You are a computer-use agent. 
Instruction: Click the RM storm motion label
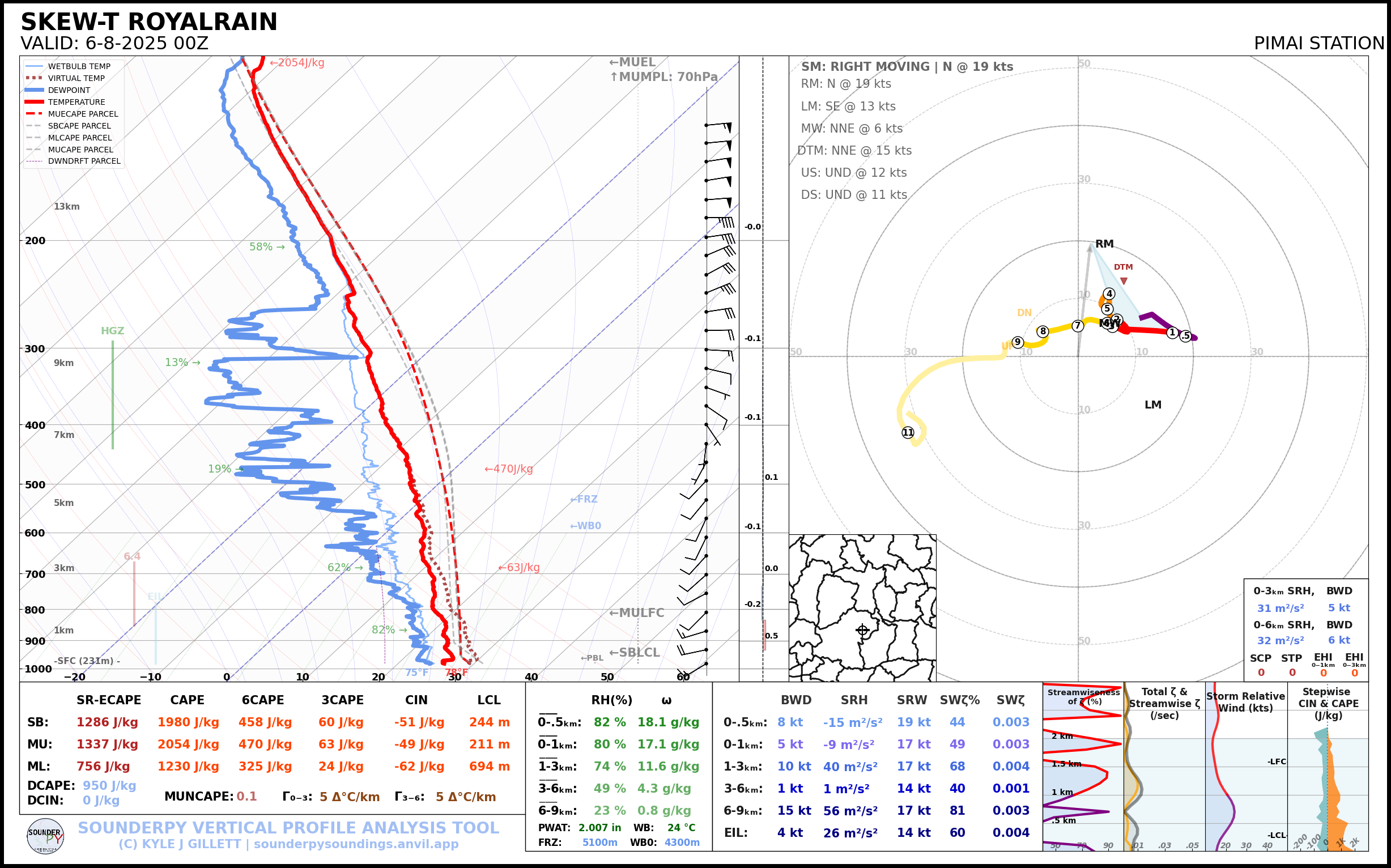click(x=1104, y=244)
